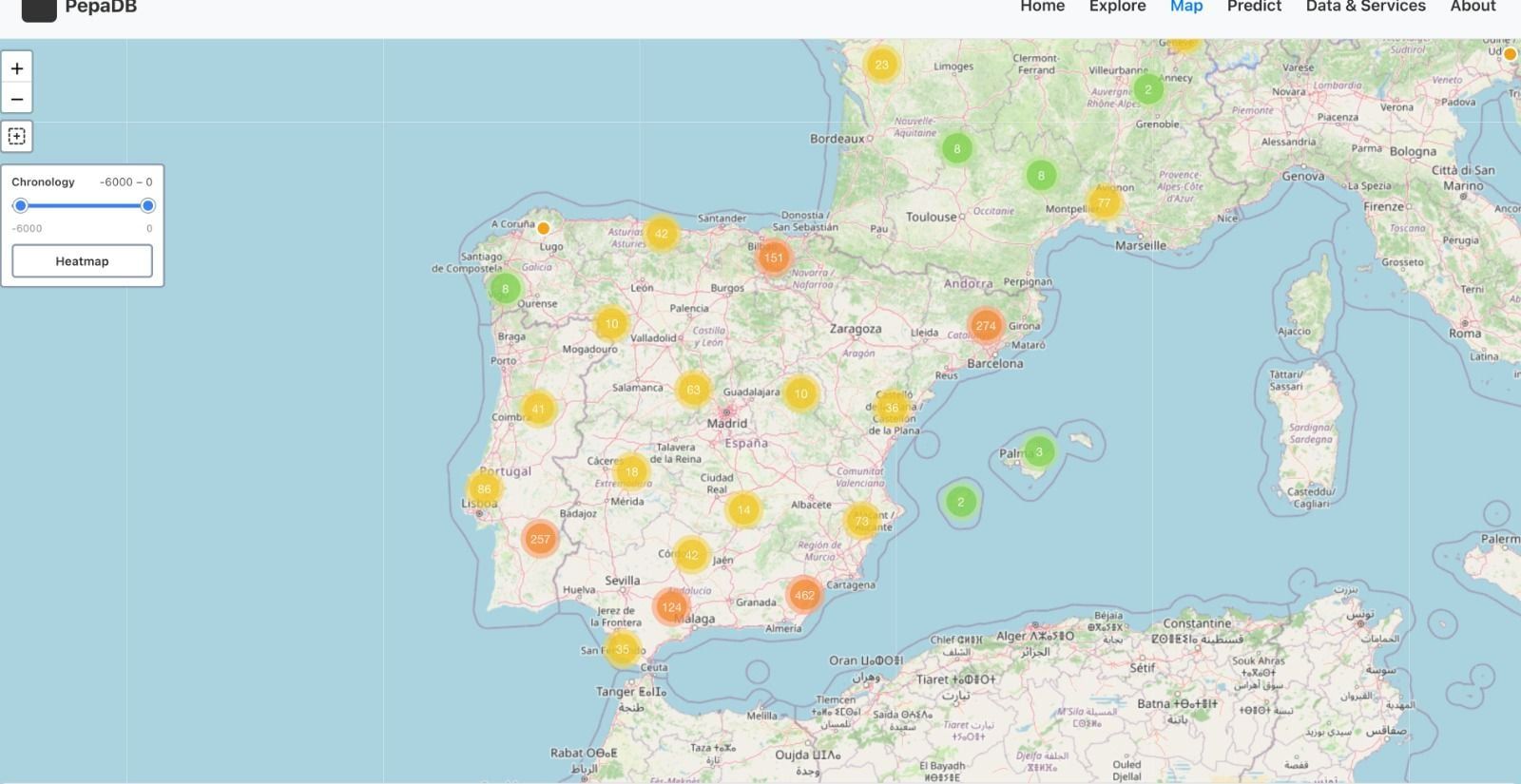This screenshot has height=784, width=1521.
Task: Click the right Chronology slider handle
Action: [147, 206]
